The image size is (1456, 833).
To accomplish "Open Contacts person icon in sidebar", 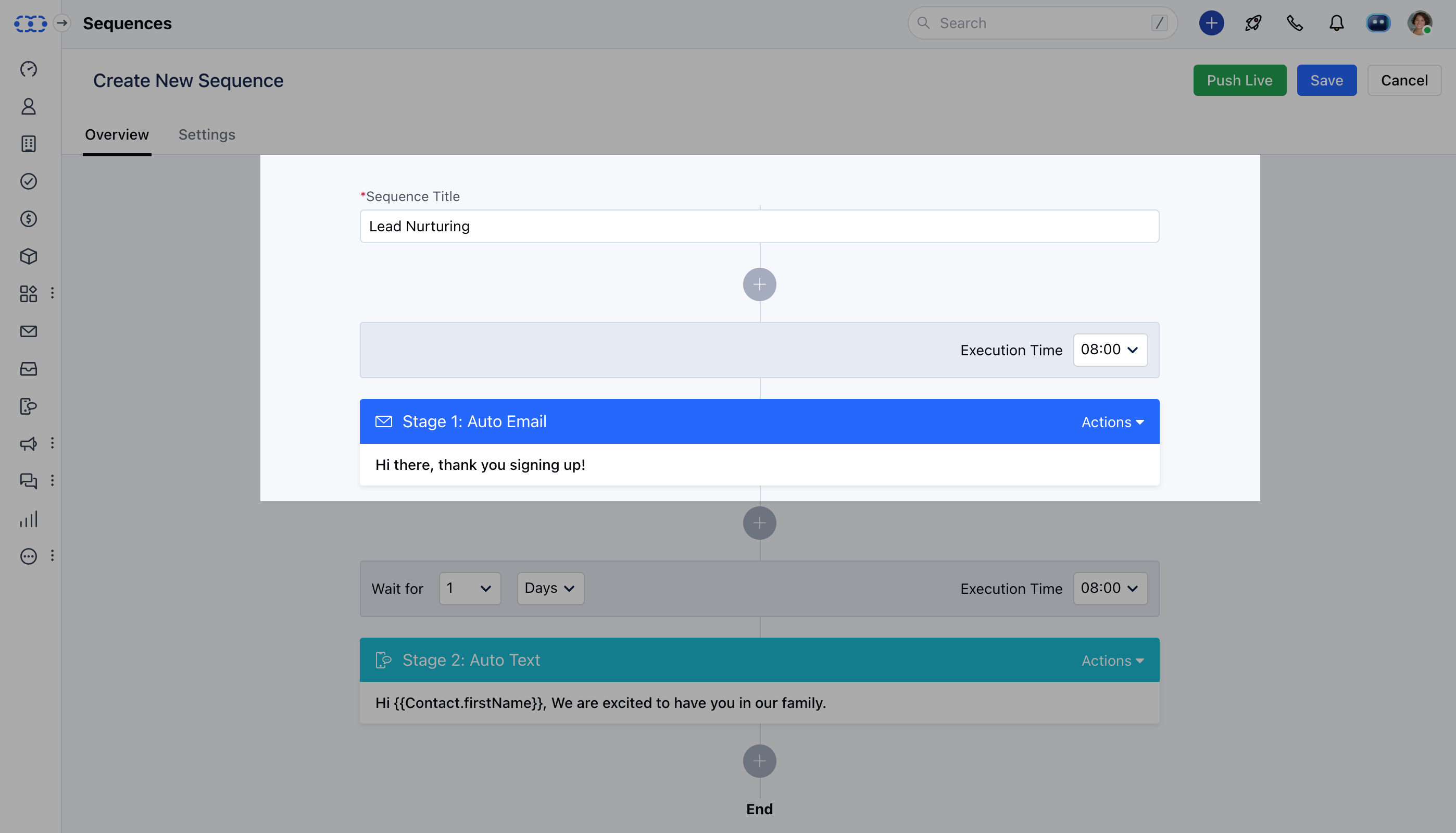I will point(29,106).
